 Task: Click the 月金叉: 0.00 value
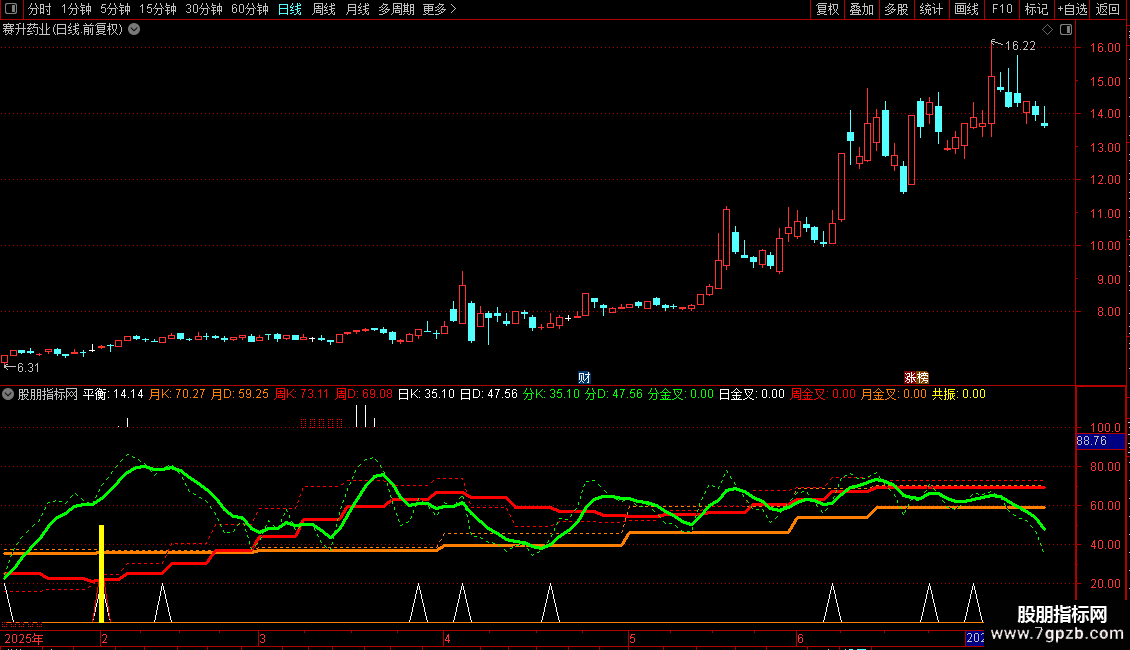click(x=894, y=394)
